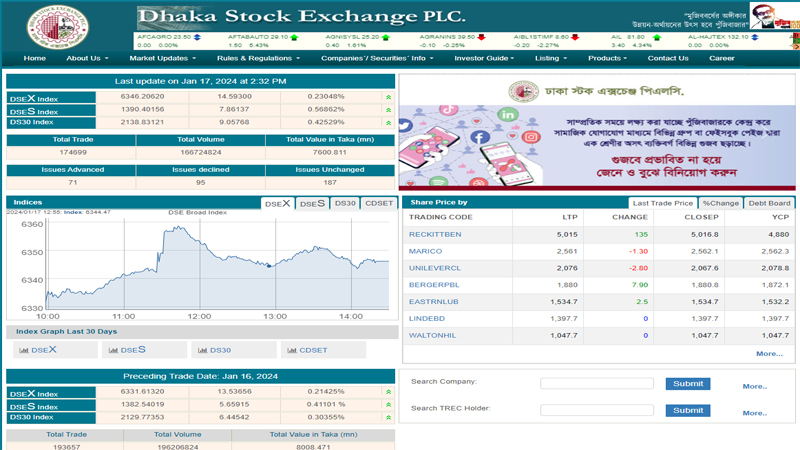Click the Search TREC Holder input field

point(596,410)
